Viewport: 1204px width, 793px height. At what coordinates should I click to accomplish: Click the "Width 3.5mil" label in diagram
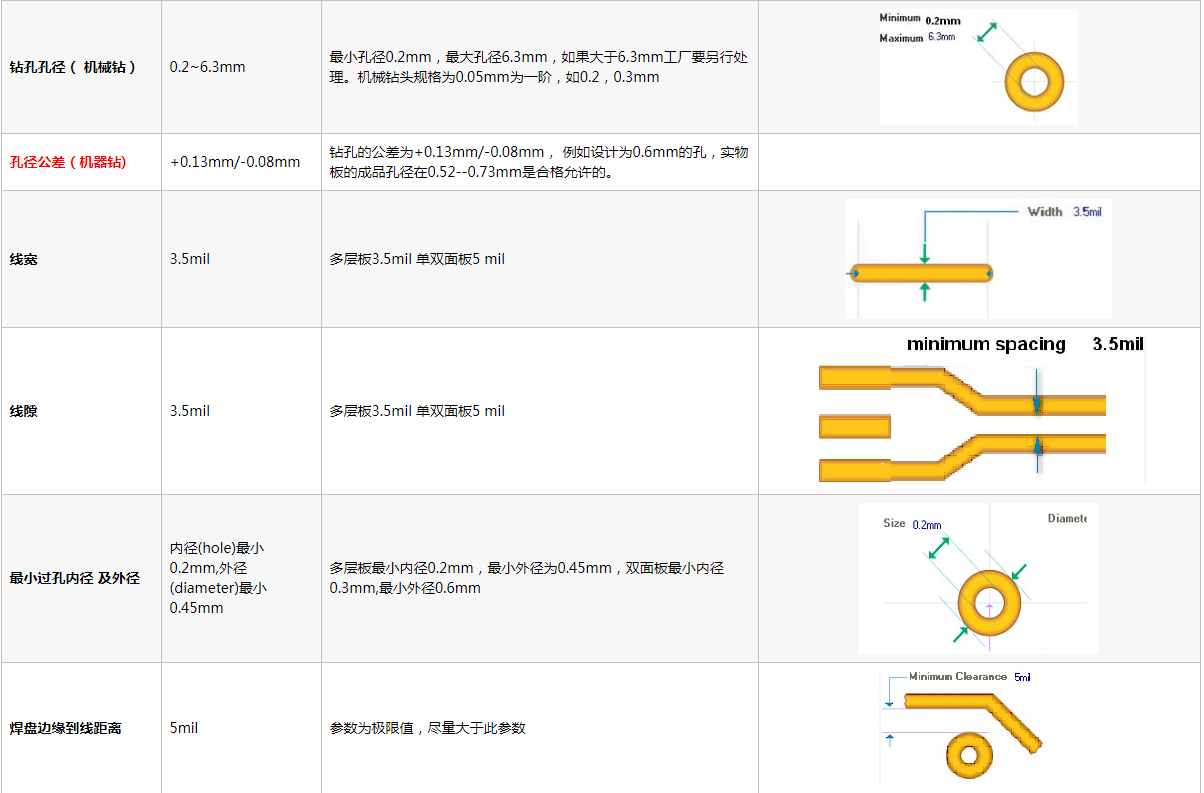[x=1064, y=212]
